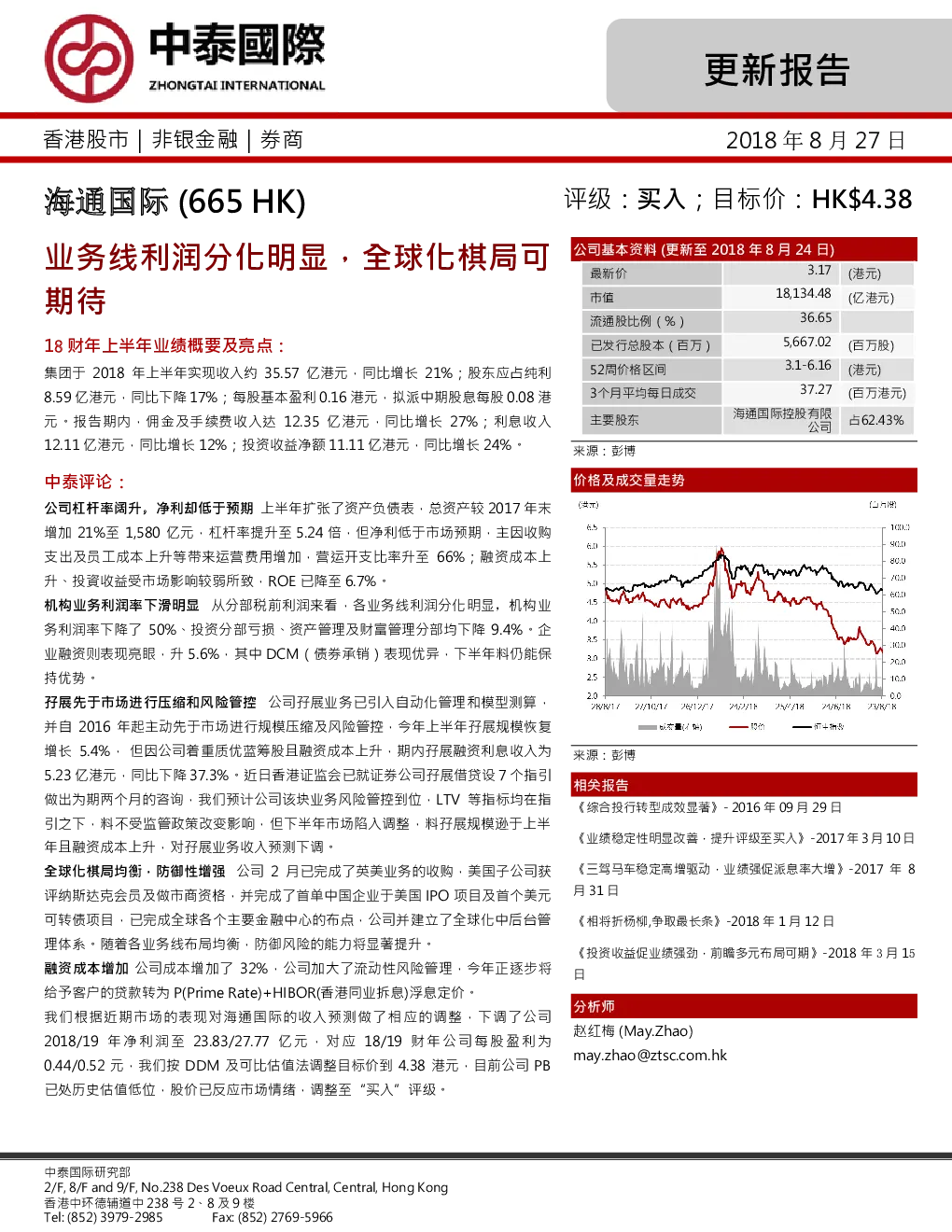
Task: Click the 价格及成交量走势 chart header
Action: pos(744,480)
